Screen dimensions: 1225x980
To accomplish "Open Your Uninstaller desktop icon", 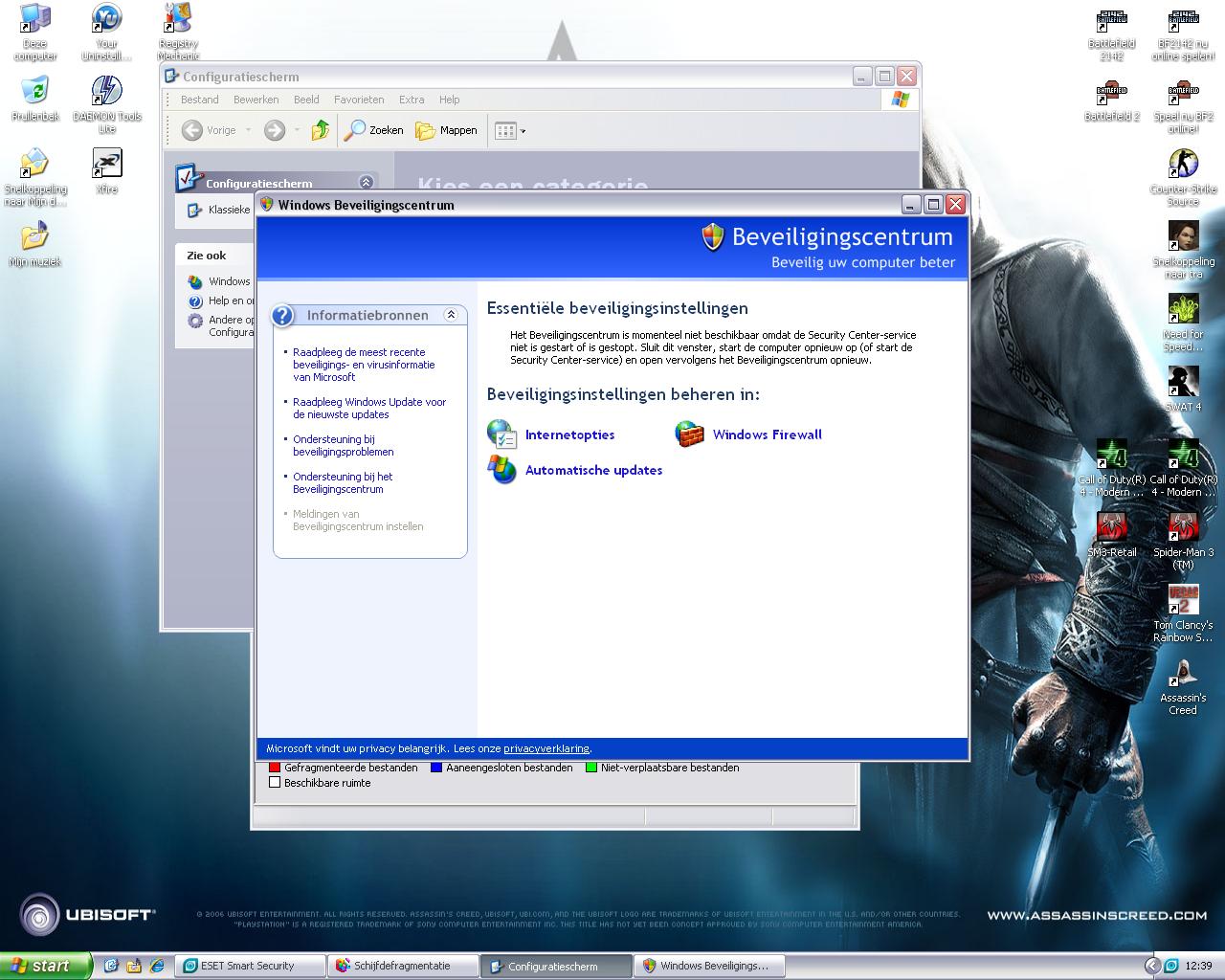I will click(106, 33).
